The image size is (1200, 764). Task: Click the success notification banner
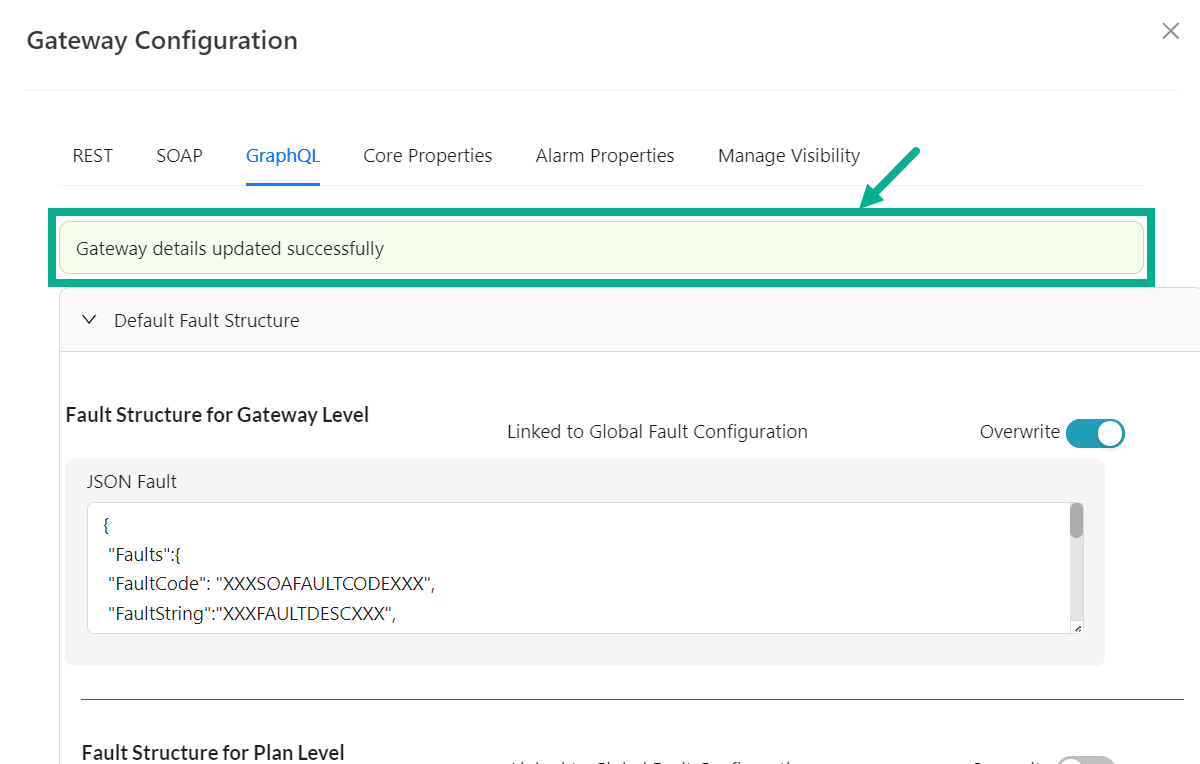[600, 248]
